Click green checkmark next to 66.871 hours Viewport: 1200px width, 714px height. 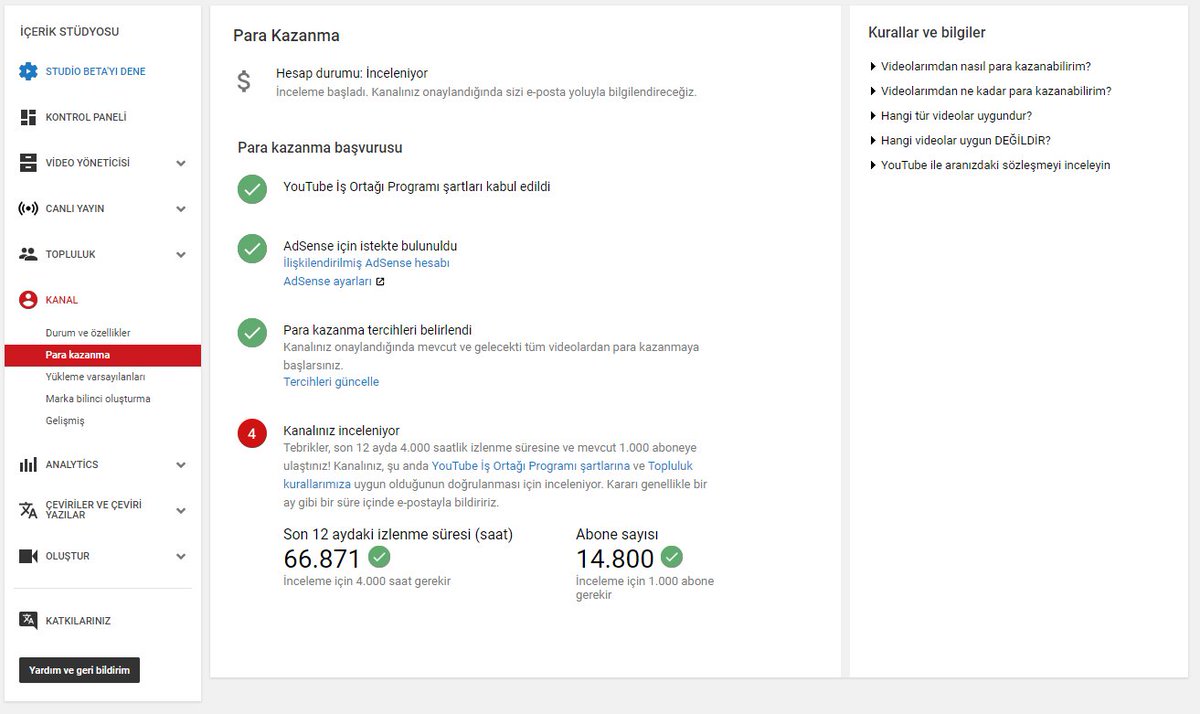tap(379, 556)
